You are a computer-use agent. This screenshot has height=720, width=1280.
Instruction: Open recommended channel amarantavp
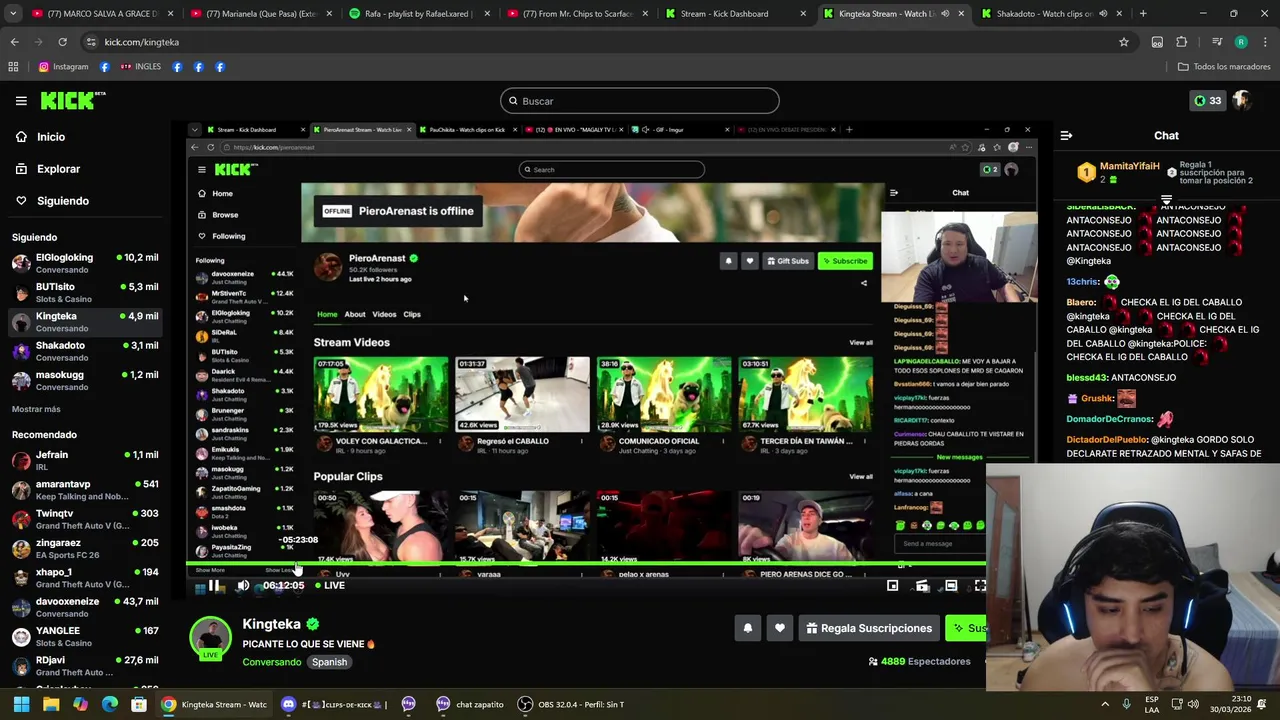click(85, 489)
